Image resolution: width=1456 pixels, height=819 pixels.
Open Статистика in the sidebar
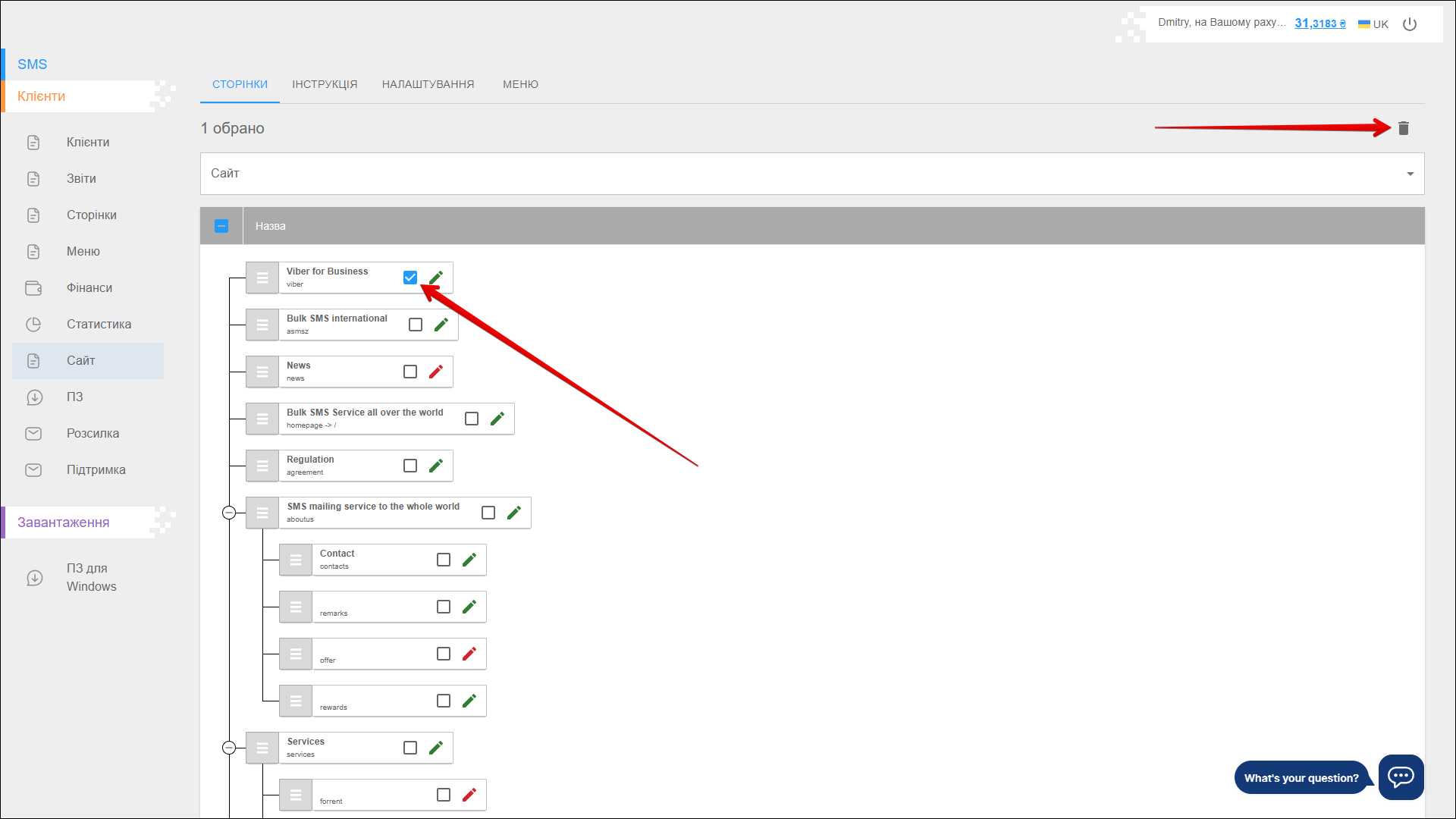click(x=99, y=325)
